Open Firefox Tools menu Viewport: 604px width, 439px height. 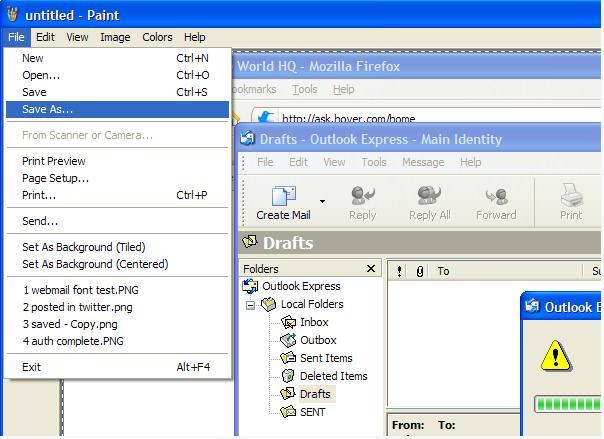pyautogui.click(x=304, y=89)
